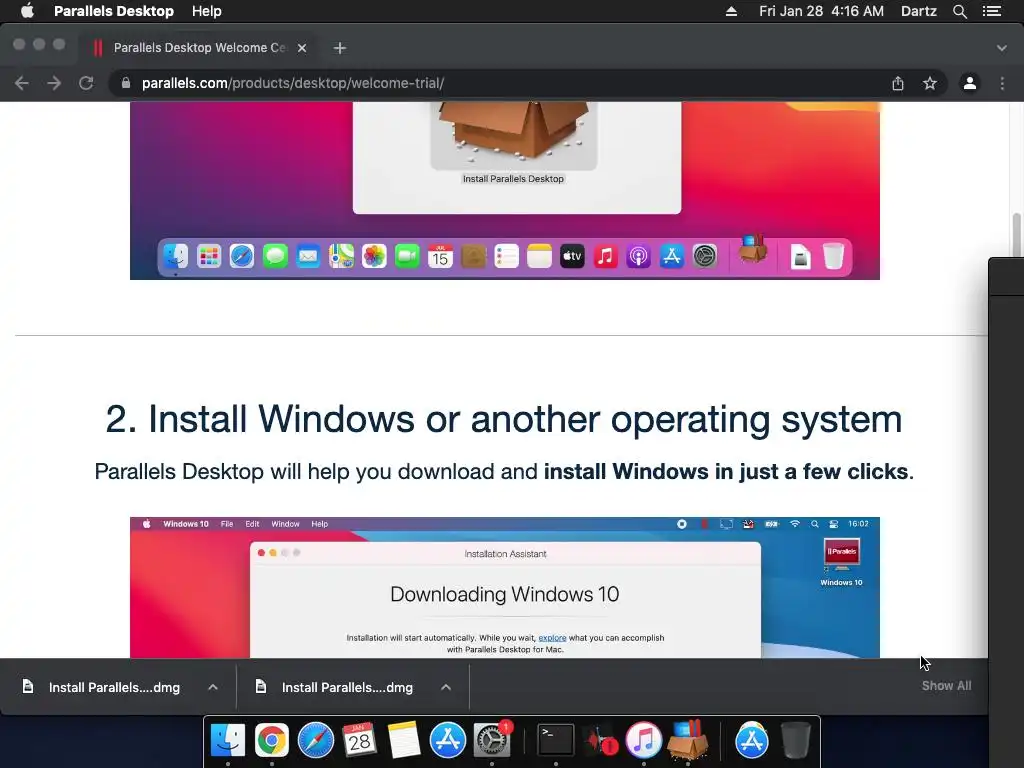This screenshot has height=768, width=1024.
Task: Open Chrome three-dot menu
Action: [x=1002, y=83]
